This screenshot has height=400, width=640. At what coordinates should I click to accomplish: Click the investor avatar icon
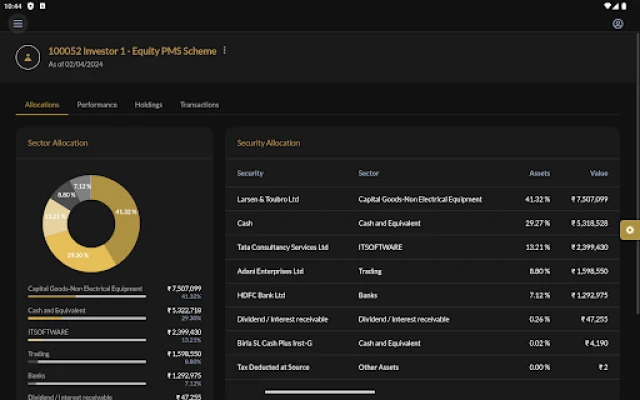(28, 57)
